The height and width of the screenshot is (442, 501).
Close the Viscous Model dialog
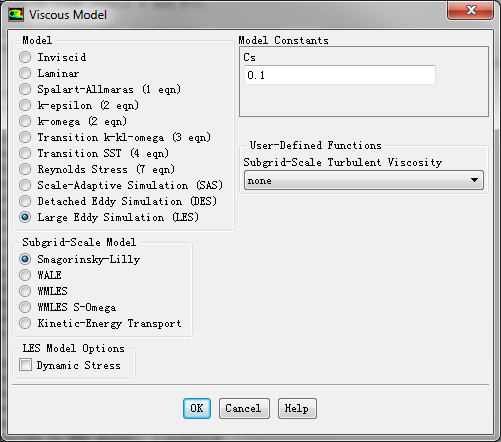pos(470,10)
